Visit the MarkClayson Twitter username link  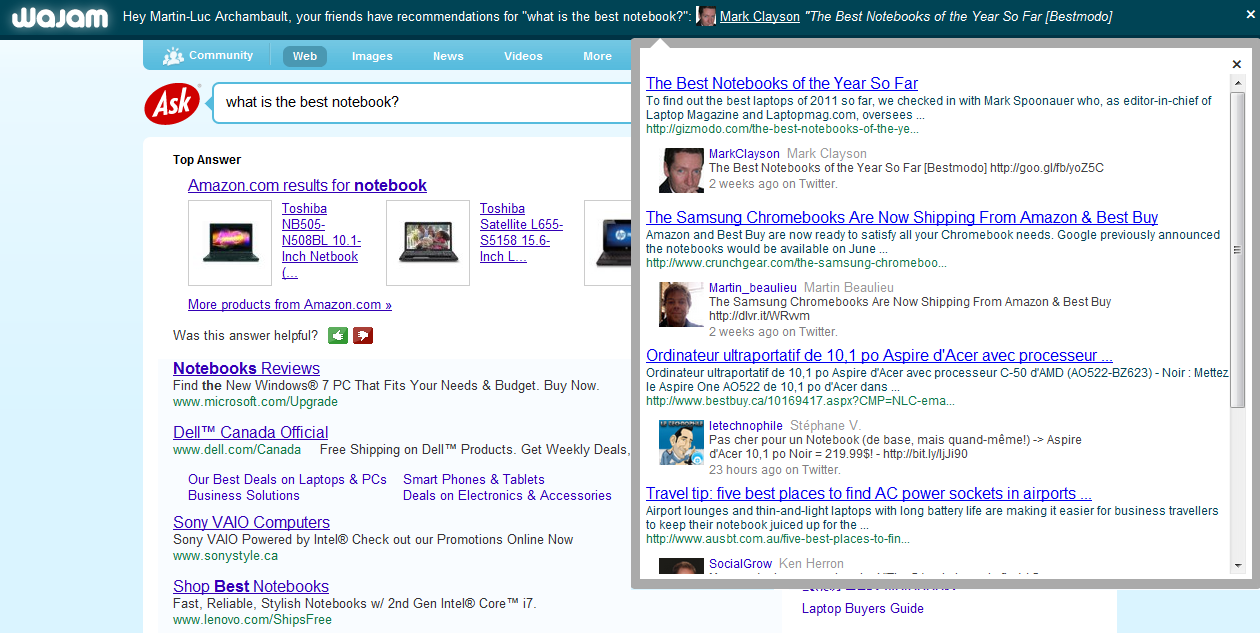click(x=744, y=154)
